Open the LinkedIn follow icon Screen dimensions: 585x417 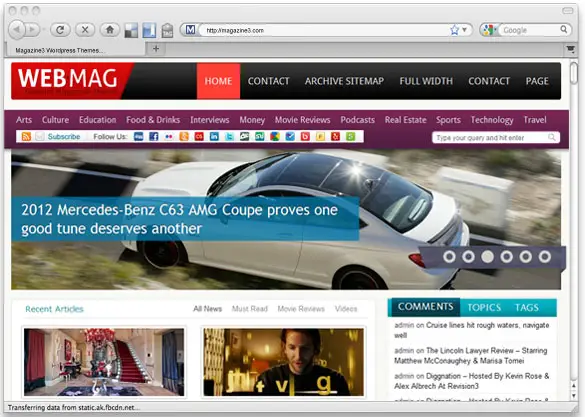pos(214,137)
